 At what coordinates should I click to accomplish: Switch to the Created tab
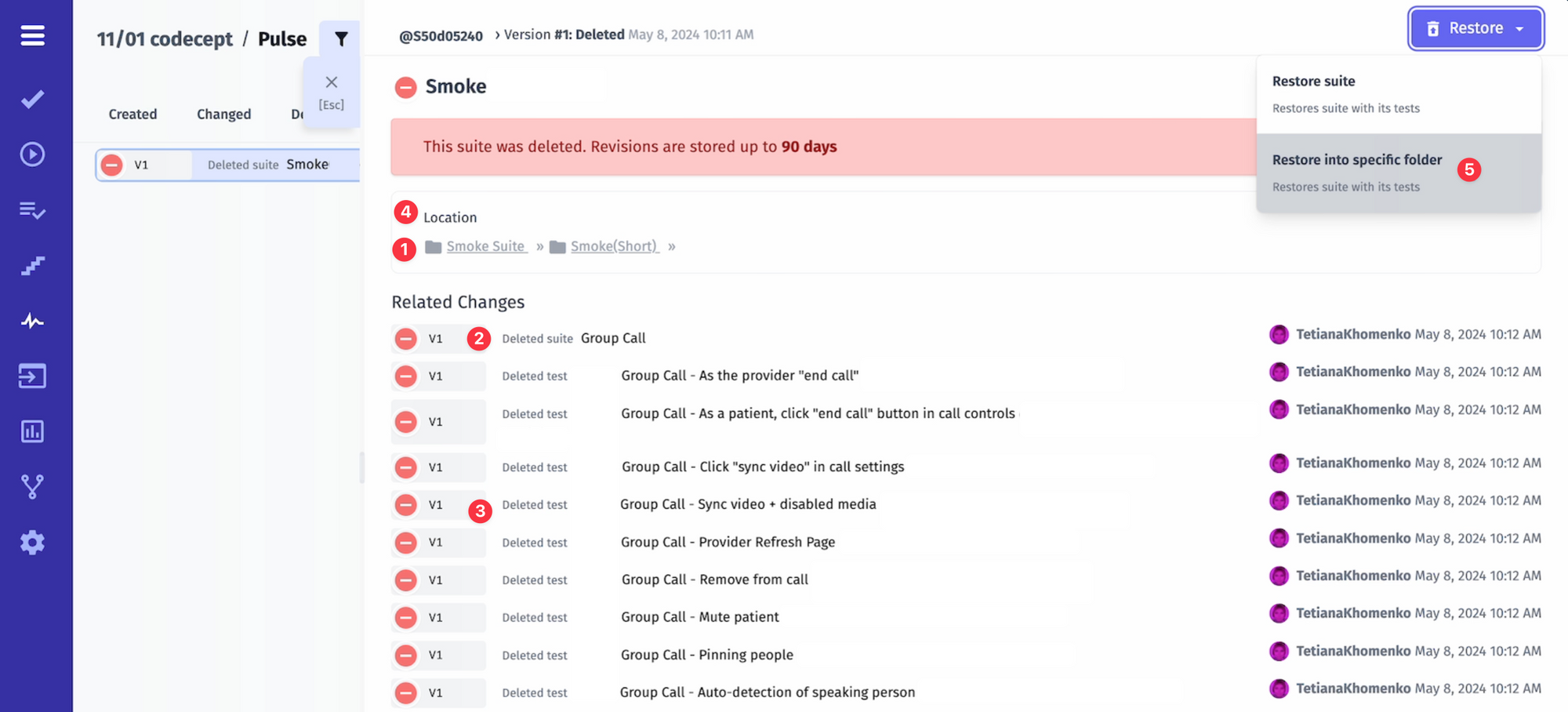click(132, 114)
